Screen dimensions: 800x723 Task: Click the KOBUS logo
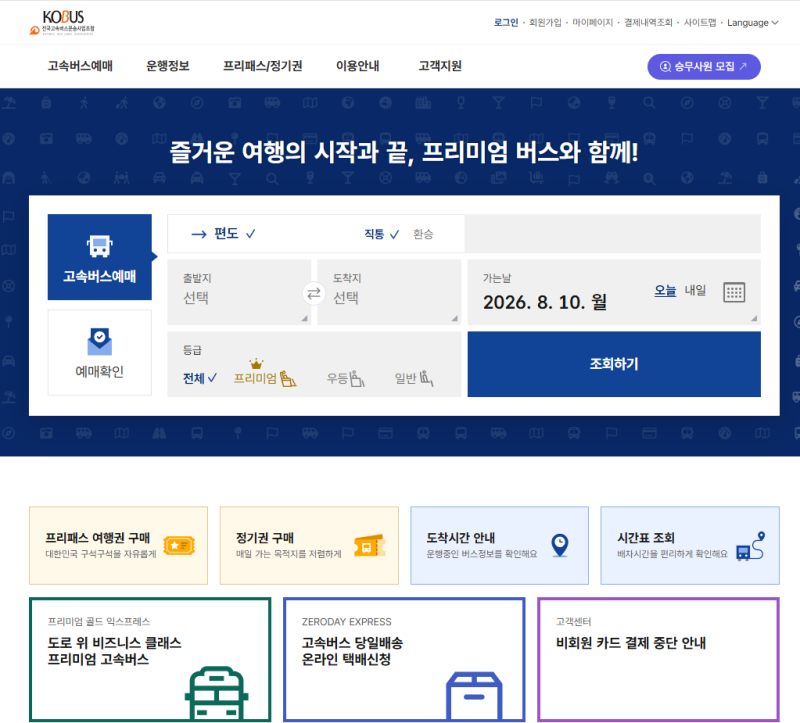[62, 23]
